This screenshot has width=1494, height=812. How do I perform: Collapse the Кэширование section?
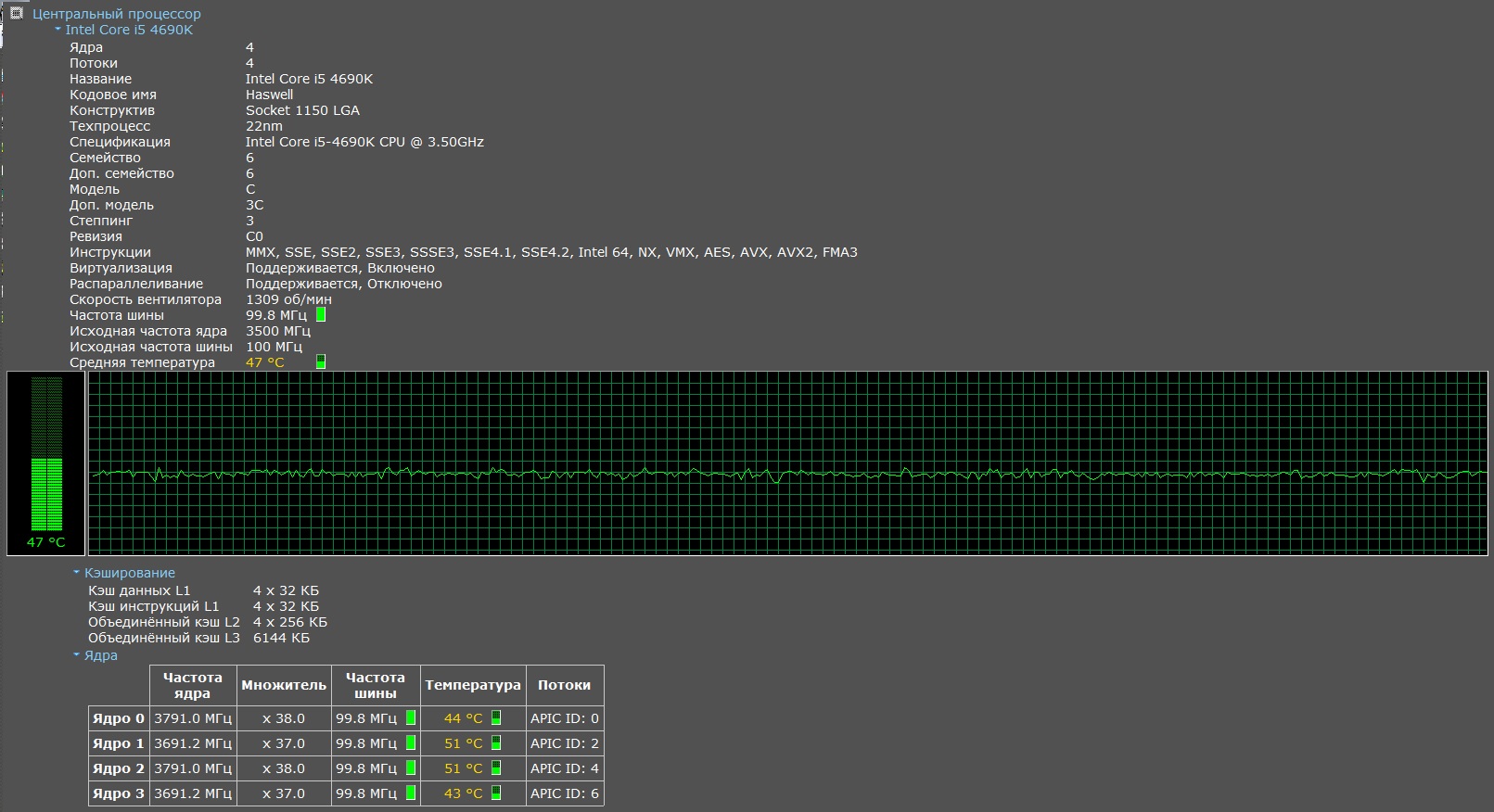[x=76, y=572]
